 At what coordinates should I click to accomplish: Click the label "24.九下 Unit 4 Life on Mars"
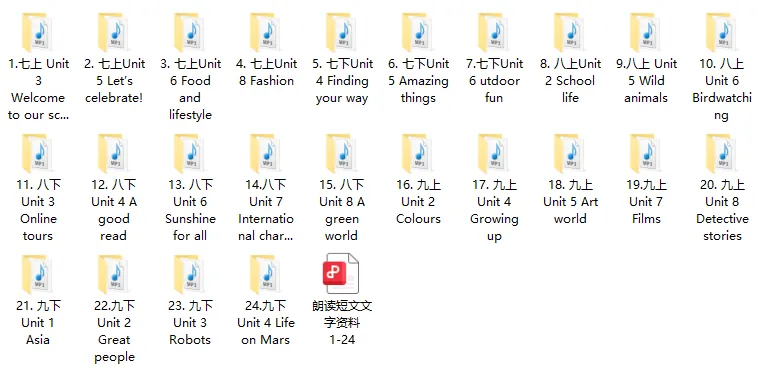coord(266,323)
